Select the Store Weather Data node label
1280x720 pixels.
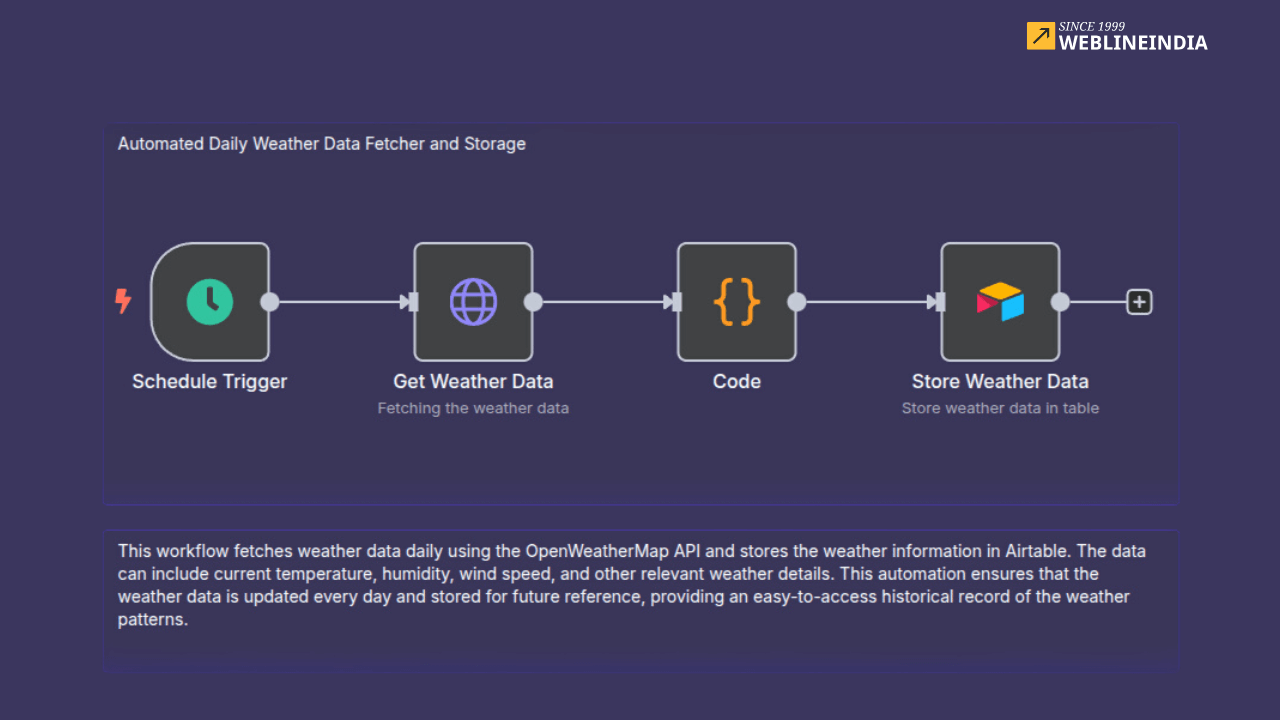tap(1000, 381)
